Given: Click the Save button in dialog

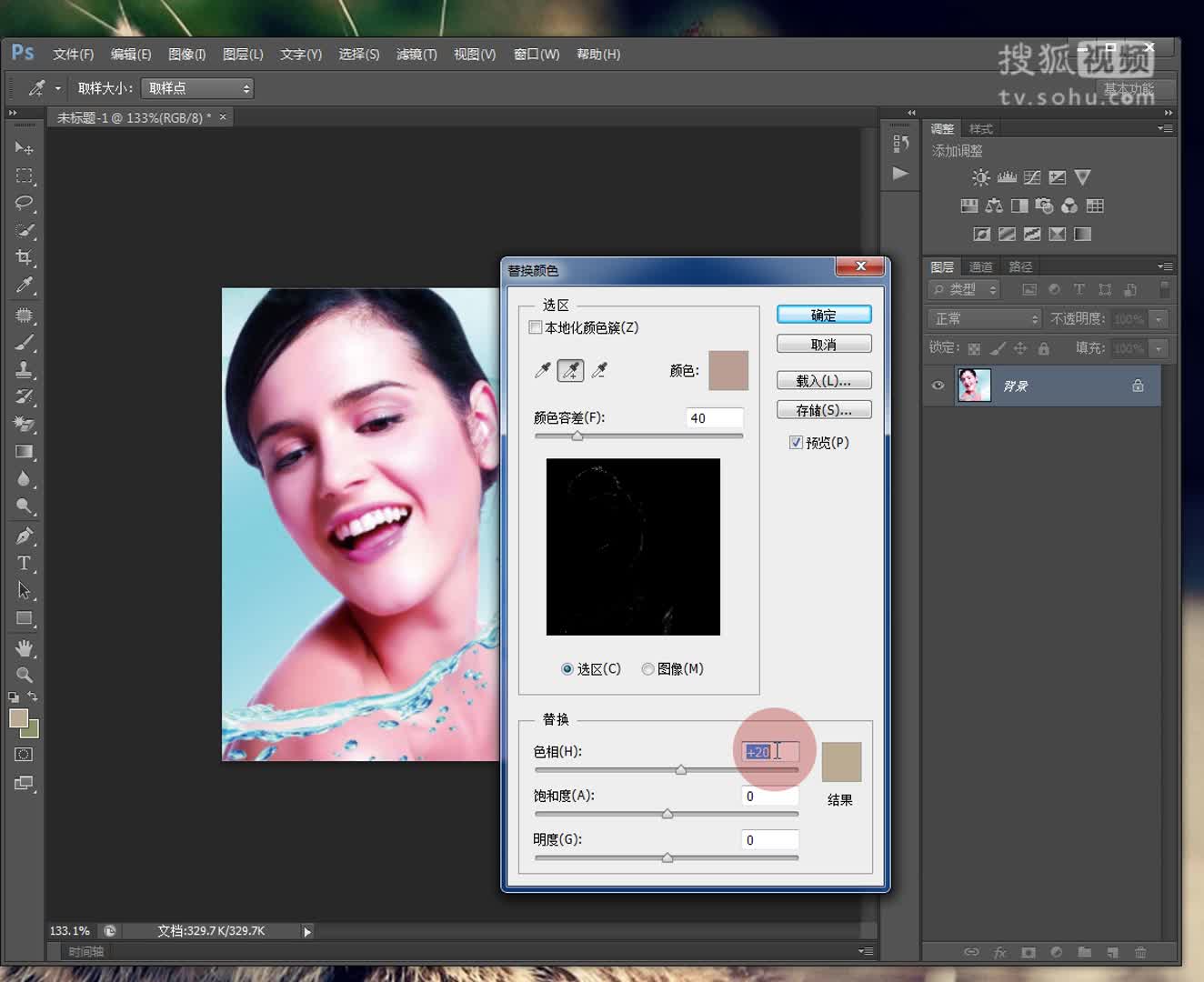Looking at the screenshot, I should point(824,410).
